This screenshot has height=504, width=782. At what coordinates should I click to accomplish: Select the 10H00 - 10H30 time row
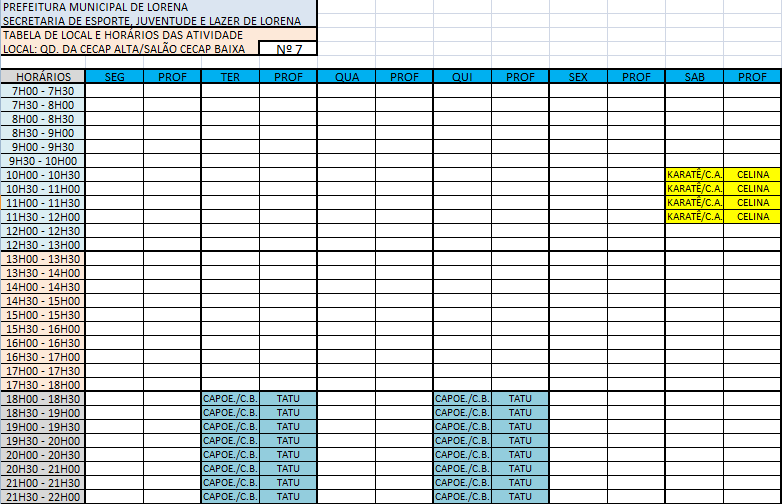click(43, 174)
